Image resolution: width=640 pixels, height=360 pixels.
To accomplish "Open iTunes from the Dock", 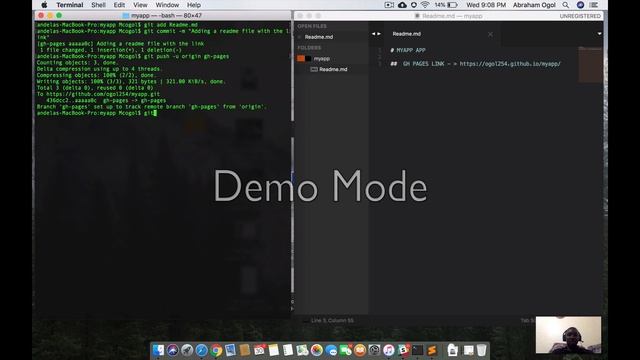I will 389,350.
